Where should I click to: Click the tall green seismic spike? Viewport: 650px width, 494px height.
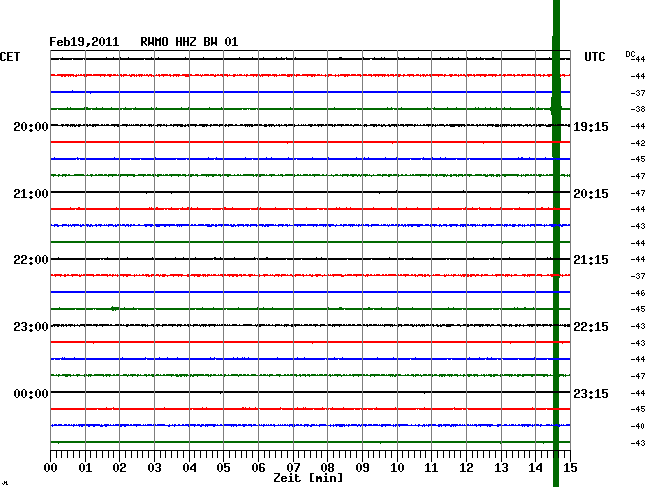pos(556,243)
